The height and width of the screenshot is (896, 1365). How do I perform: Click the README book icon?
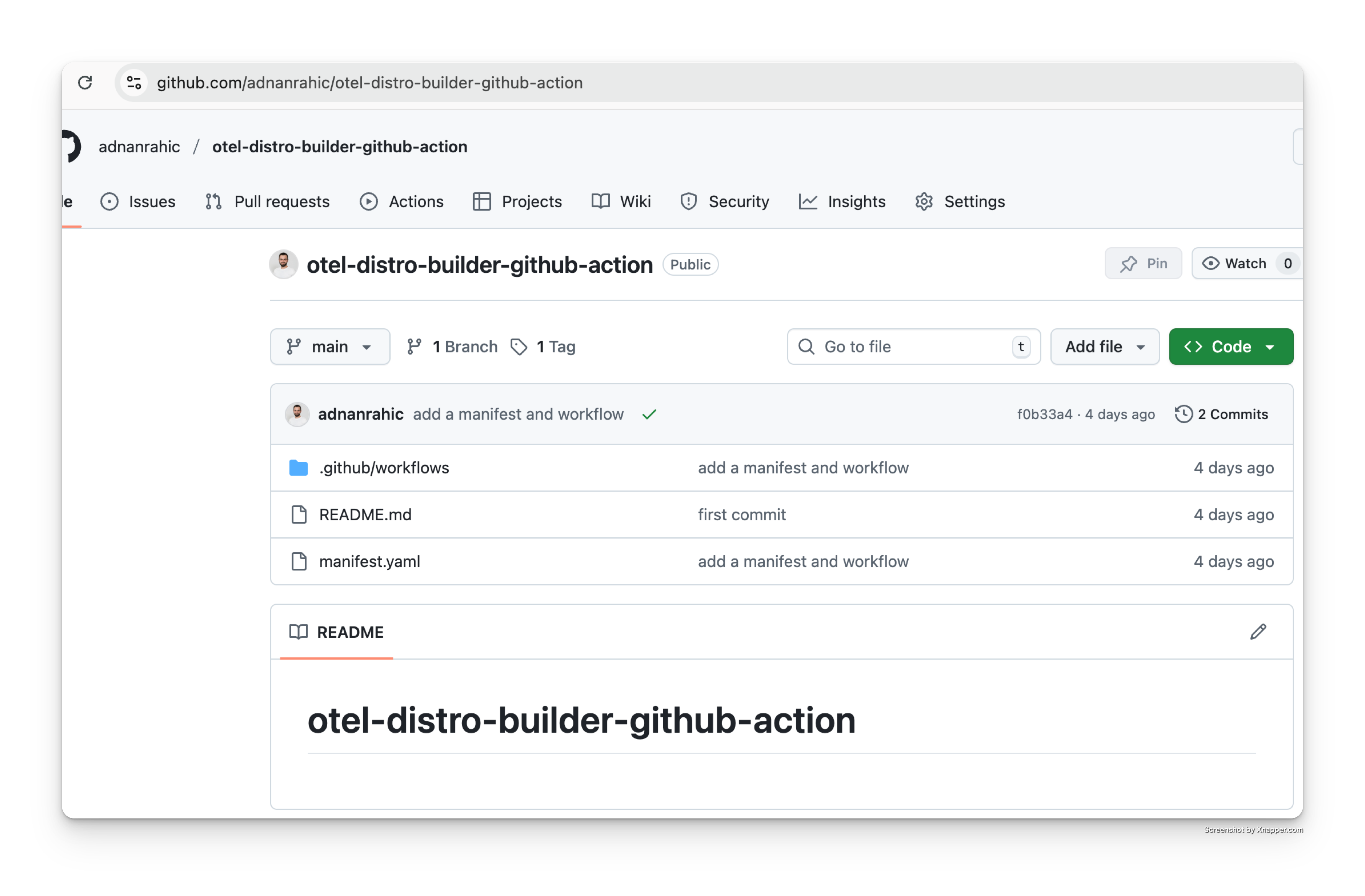[298, 632]
